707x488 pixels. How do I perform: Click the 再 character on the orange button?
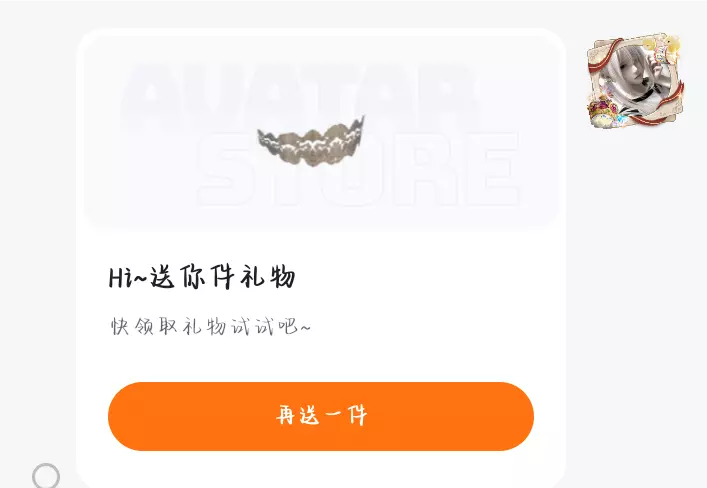click(285, 415)
